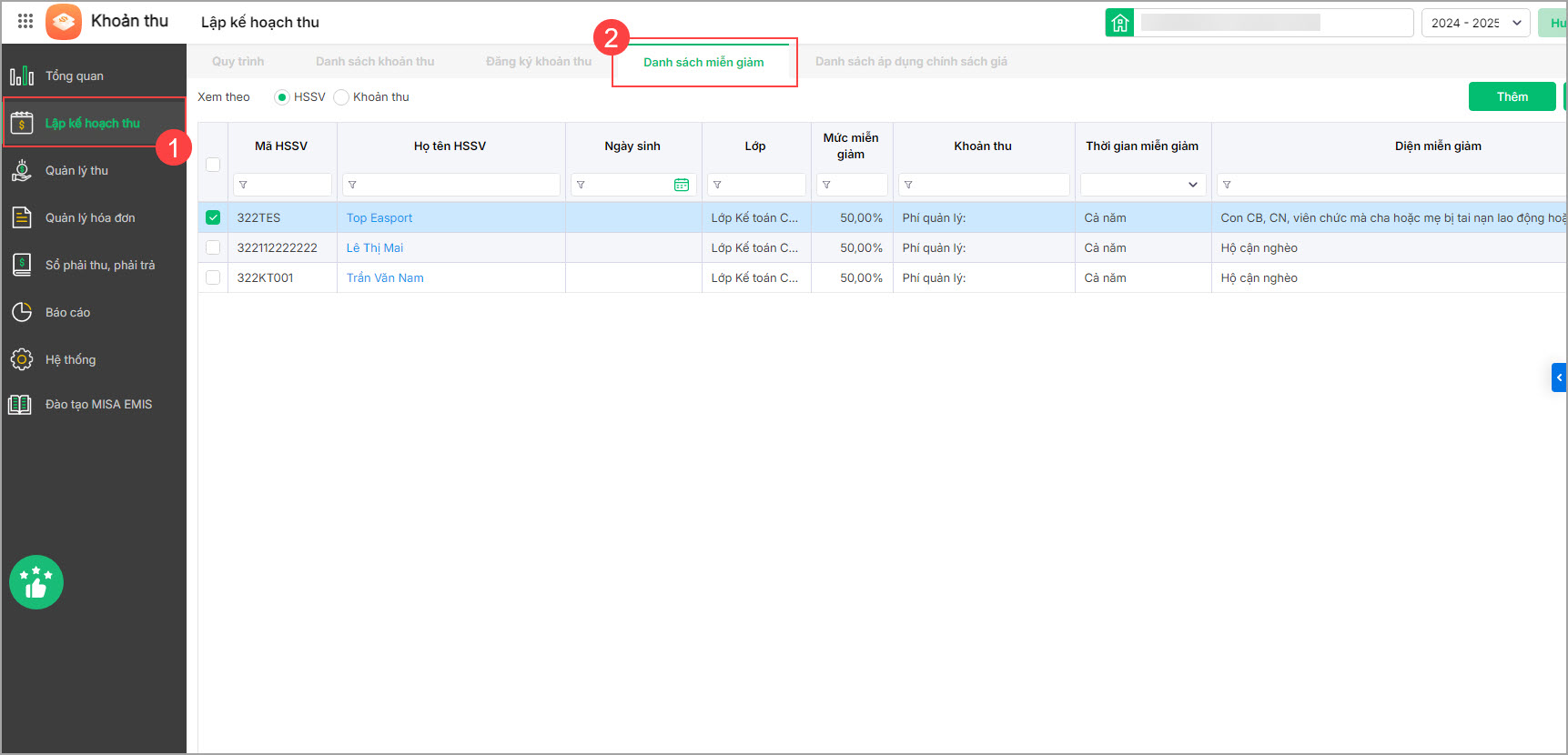Click the green thumbs-up feedback icon
1568x755 pixels.
[x=36, y=582]
